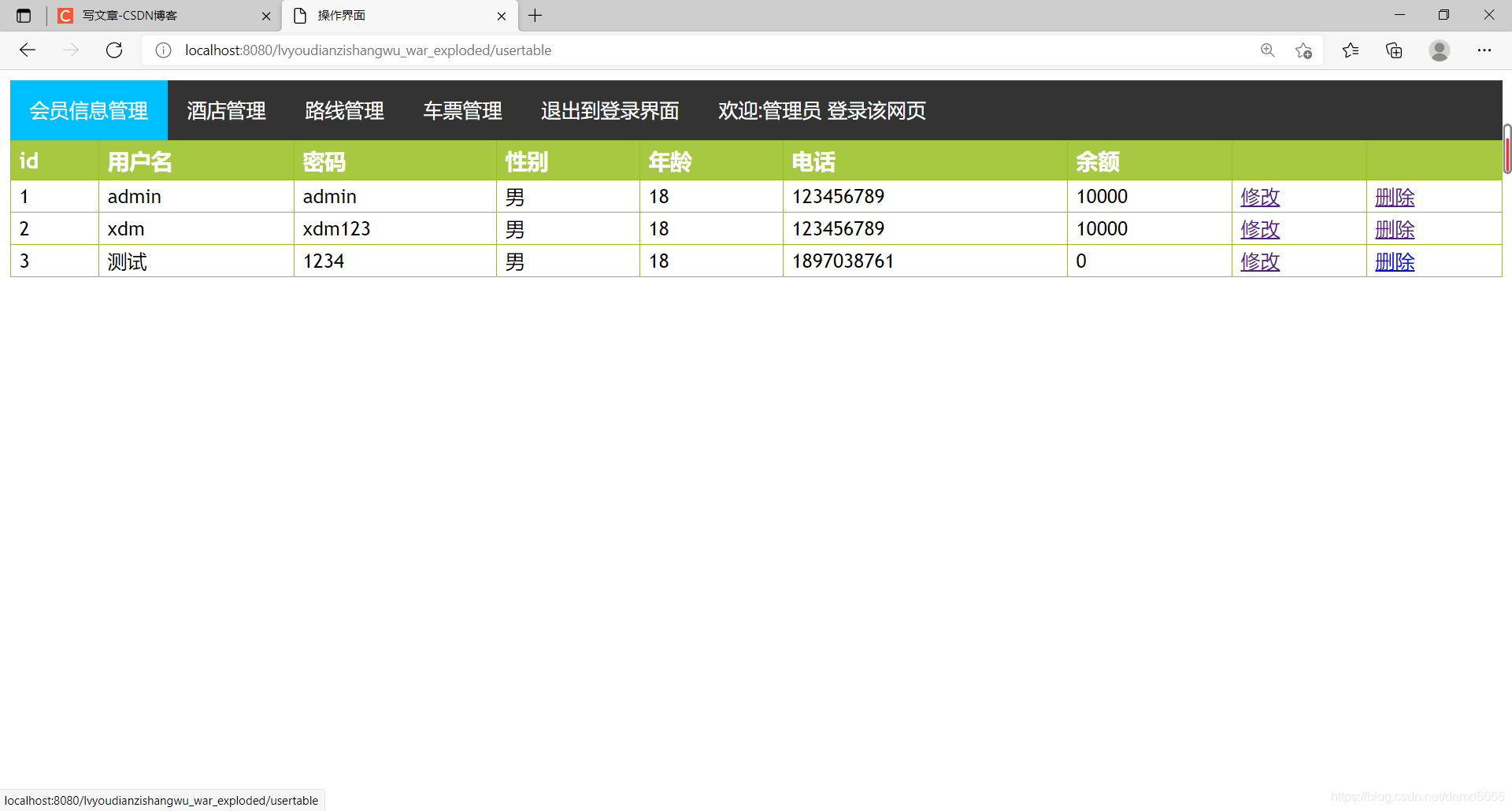1512x811 pixels.
Task: Click 退出到登录界面 to log out
Action: (610, 110)
